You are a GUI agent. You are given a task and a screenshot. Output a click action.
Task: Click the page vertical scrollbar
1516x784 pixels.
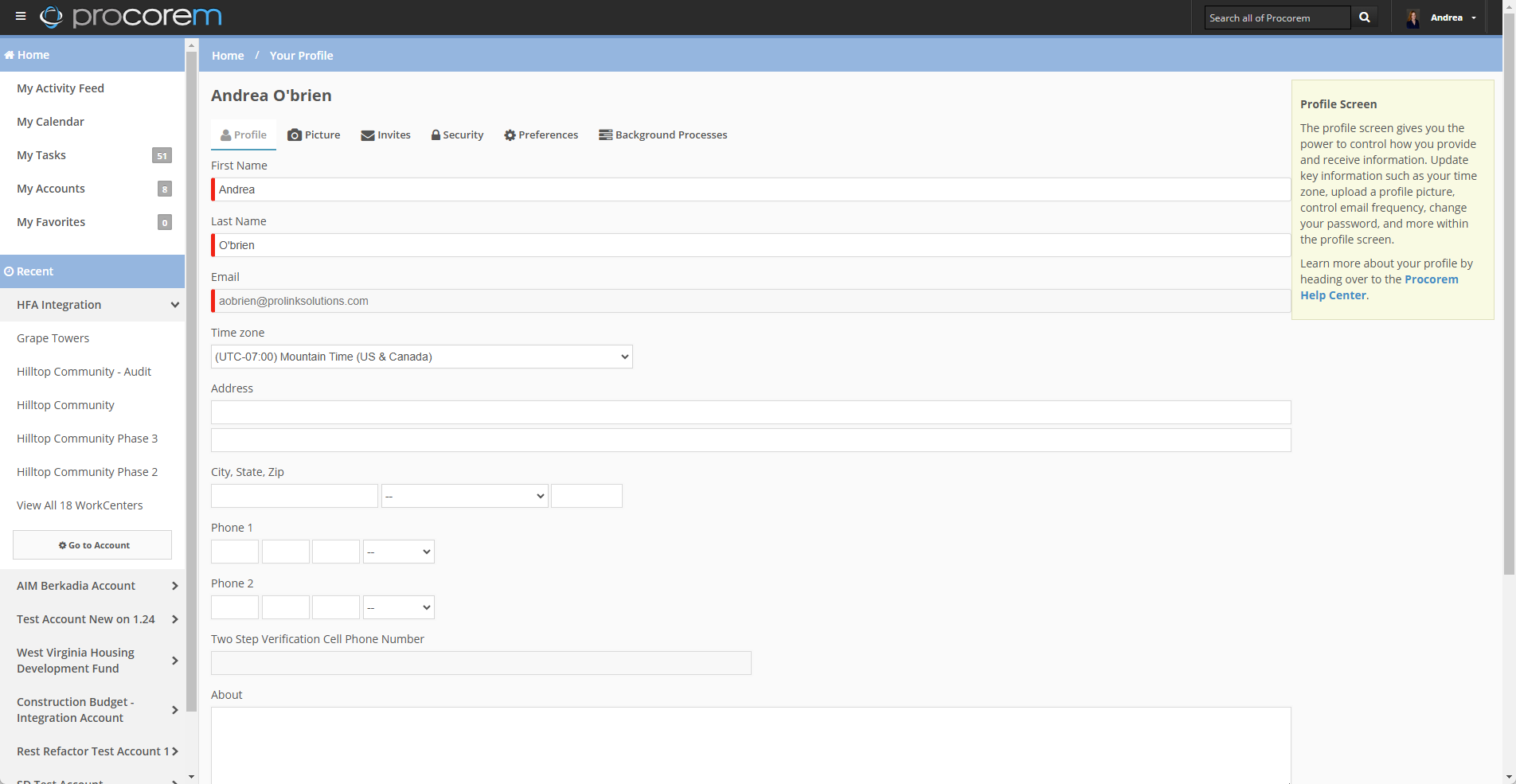tap(1509, 294)
